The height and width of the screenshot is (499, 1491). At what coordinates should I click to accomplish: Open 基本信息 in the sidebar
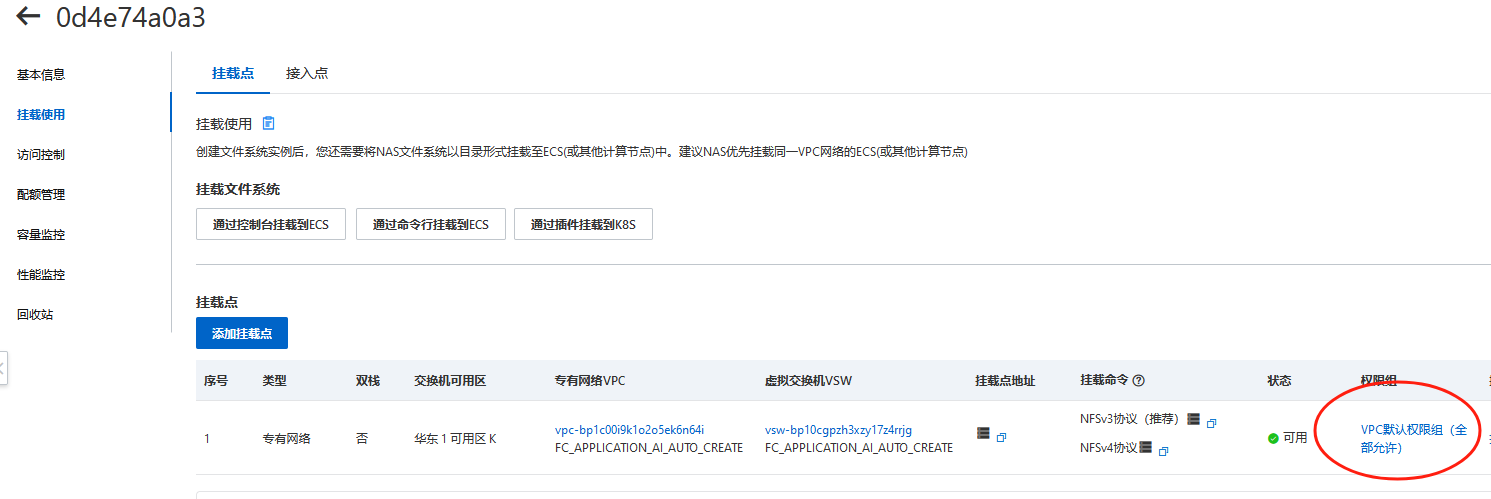(41, 75)
